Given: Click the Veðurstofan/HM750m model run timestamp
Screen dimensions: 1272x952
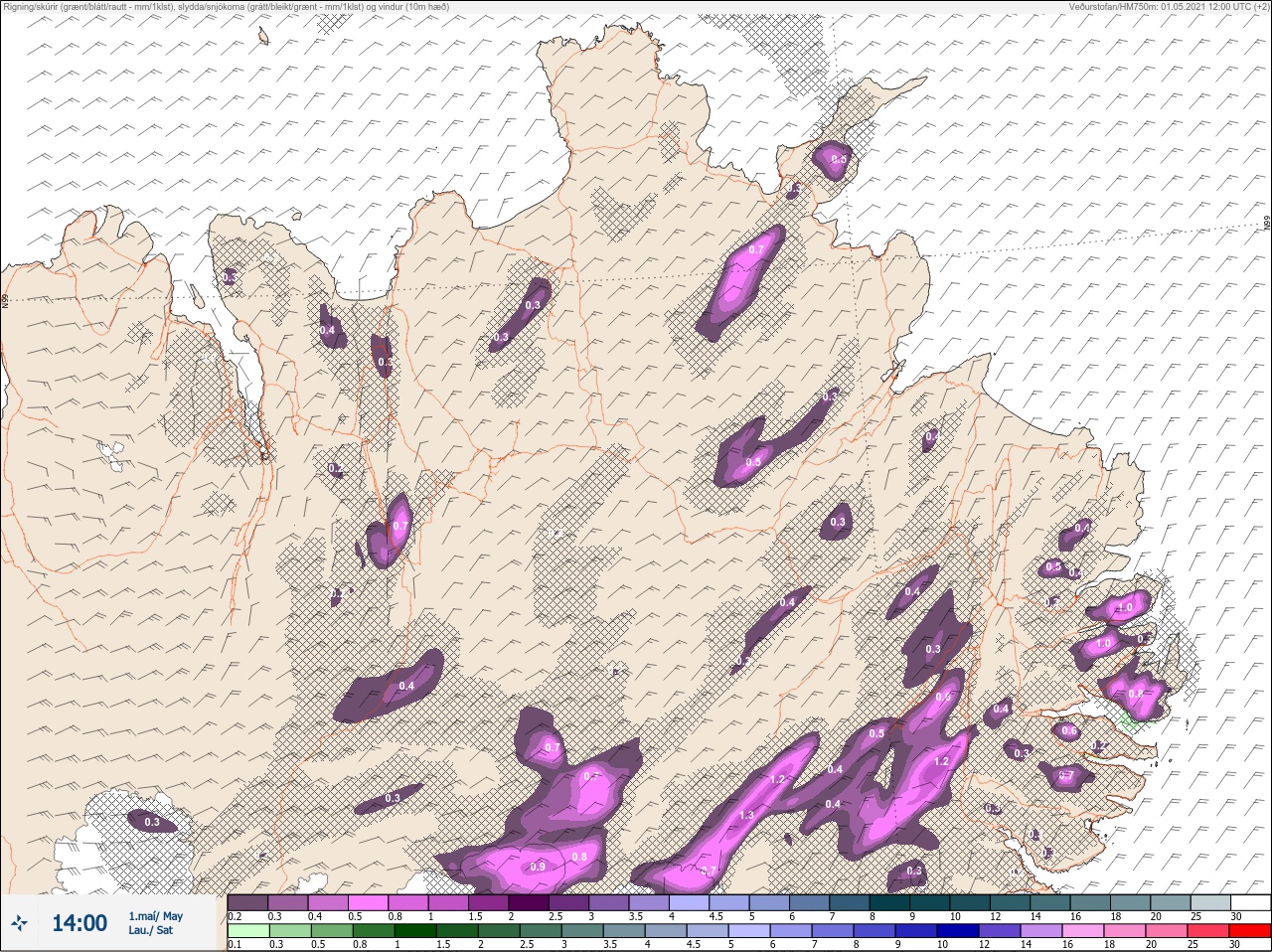Looking at the screenshot, I should coord(1169,7).
